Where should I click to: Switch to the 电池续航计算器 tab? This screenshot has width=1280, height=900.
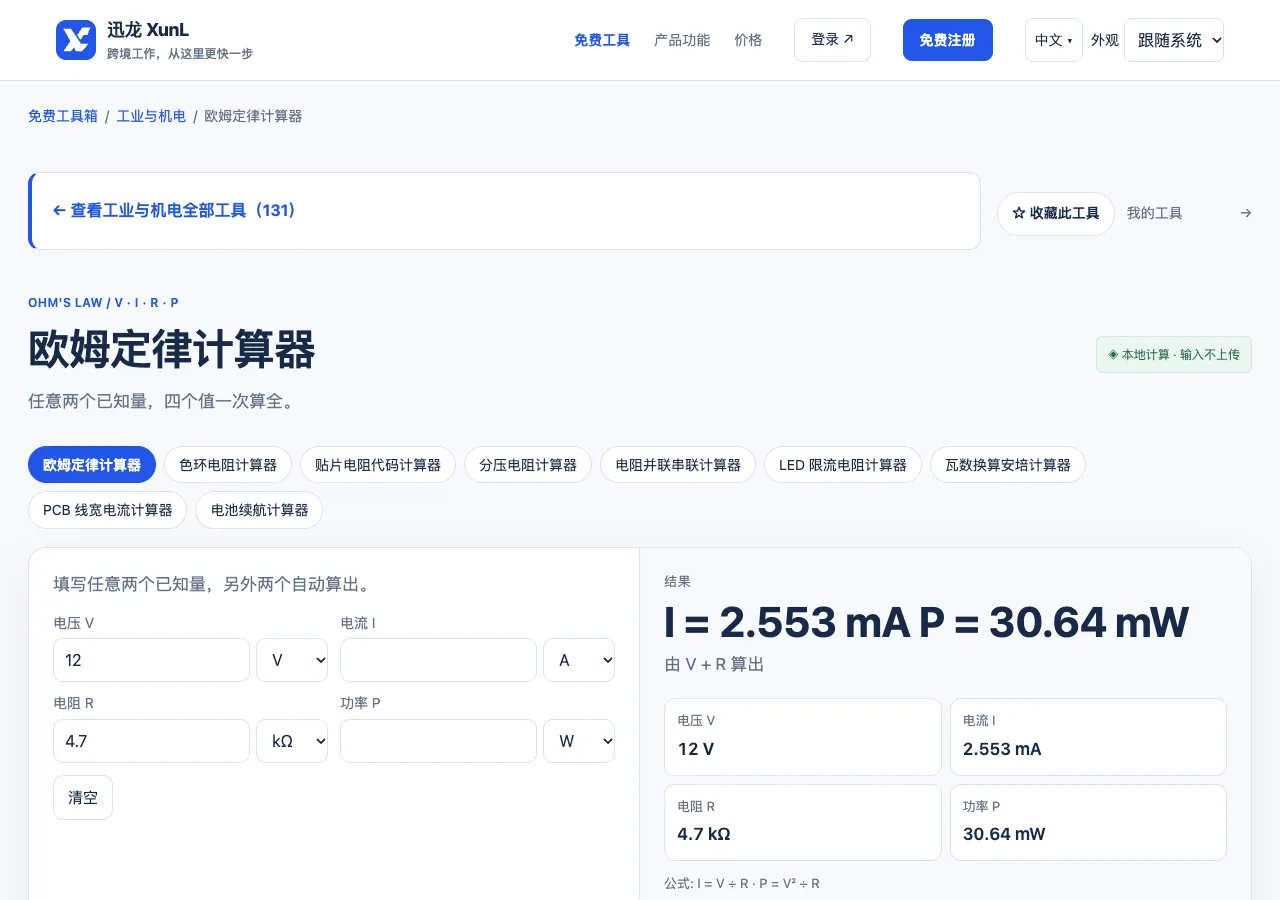259,510
